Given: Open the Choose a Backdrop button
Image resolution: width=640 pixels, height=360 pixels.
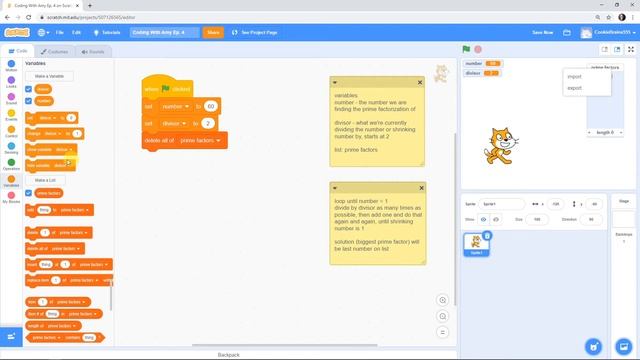Looking at the screenshot, I should pyautogui.click(x=624, y=347).
